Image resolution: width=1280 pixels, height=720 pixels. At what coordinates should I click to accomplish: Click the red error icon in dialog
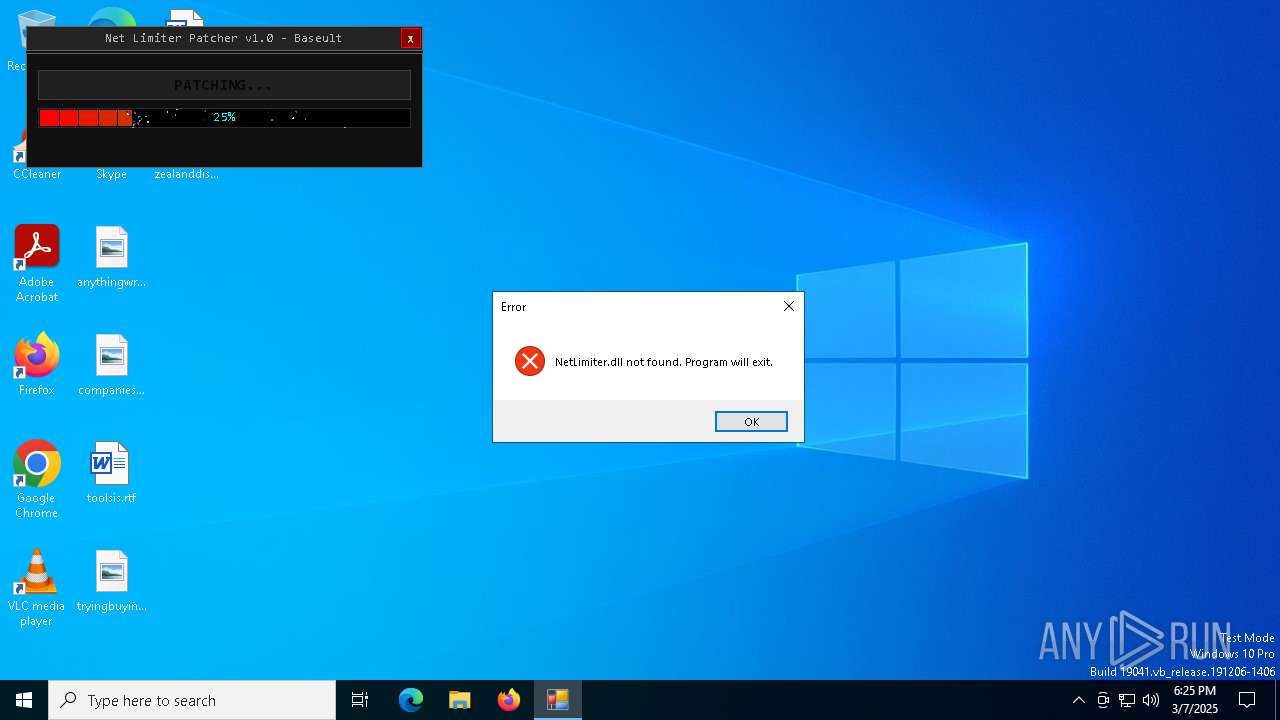click(x=530, y=361)
